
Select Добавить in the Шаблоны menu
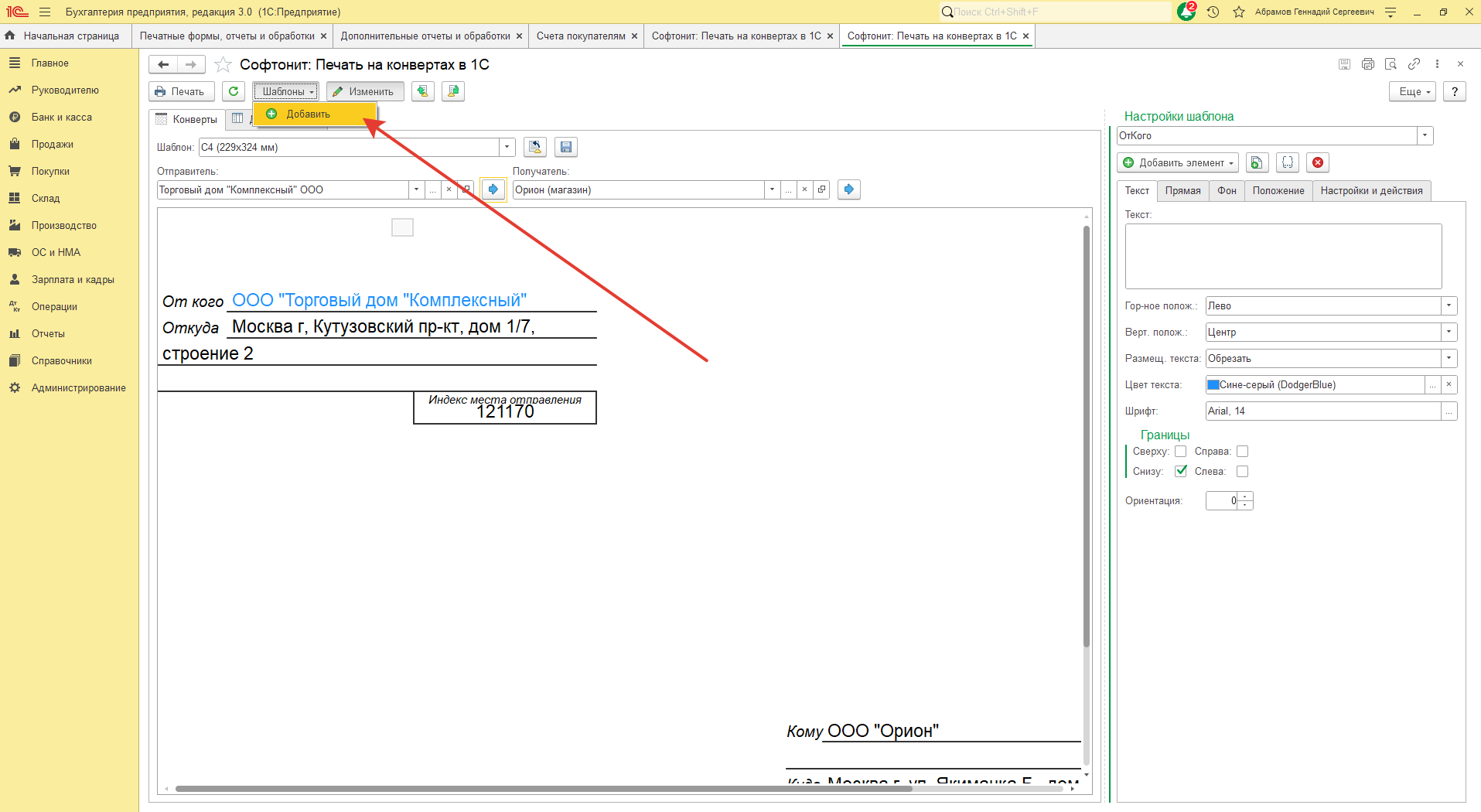308,114
